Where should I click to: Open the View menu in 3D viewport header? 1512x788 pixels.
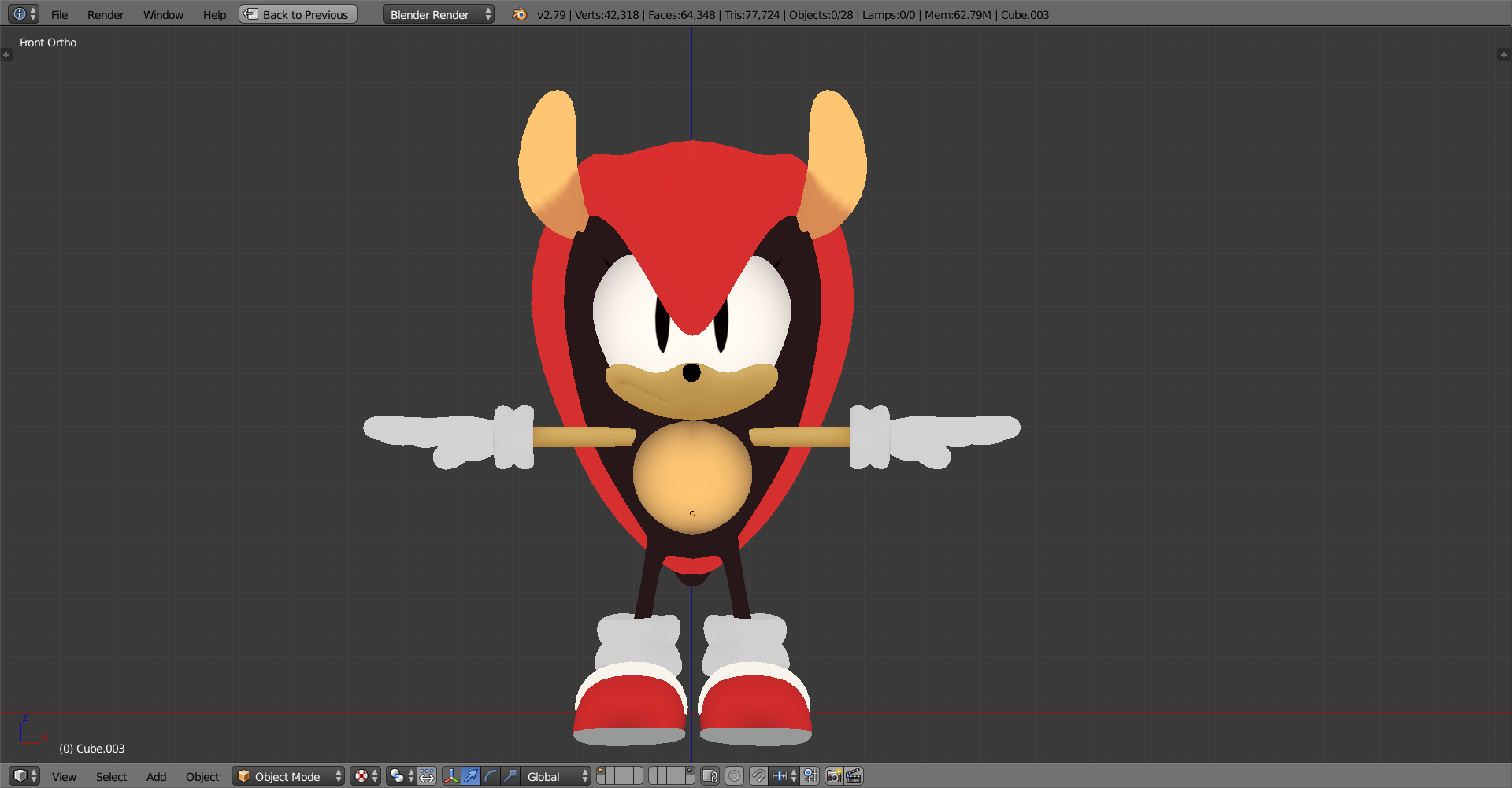tap(64, 777)
